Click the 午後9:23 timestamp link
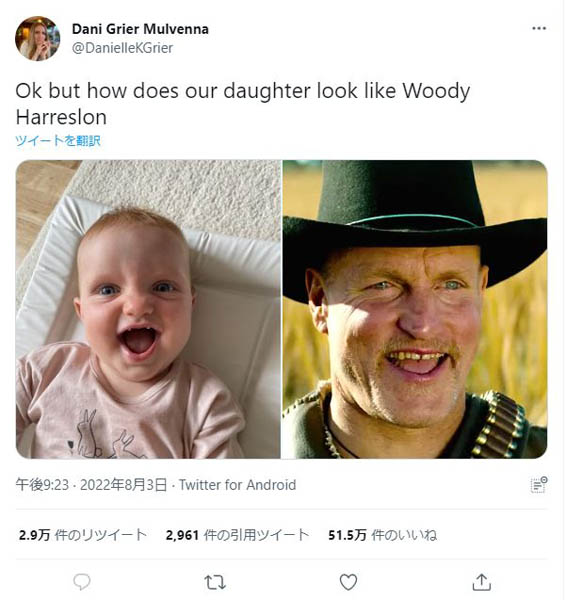The width and height of the screenshot is (566, 600). click(x=42, y=485)
